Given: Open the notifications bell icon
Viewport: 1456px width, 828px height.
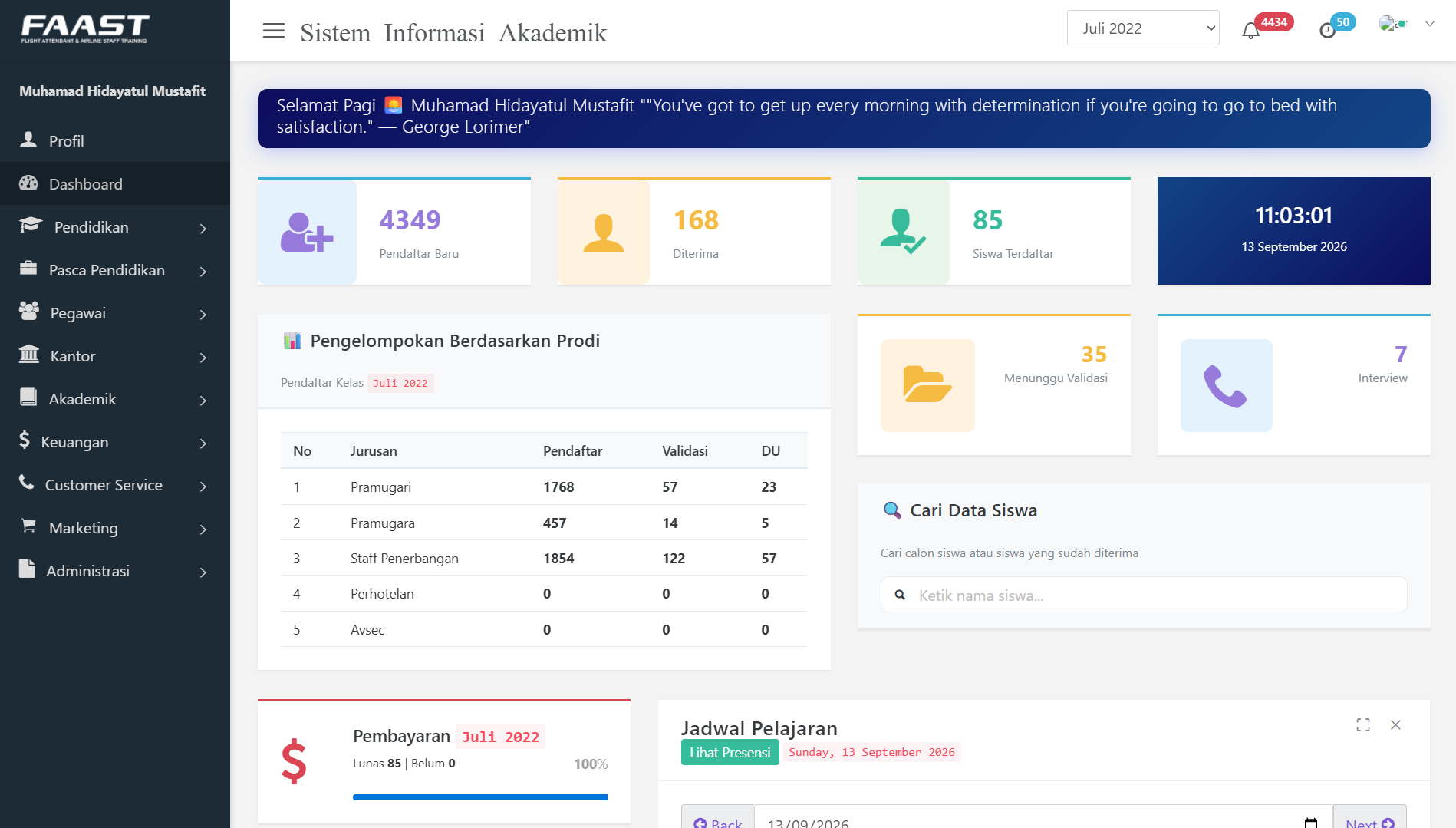Looking at the screenshot, I should coord(1250,31).
